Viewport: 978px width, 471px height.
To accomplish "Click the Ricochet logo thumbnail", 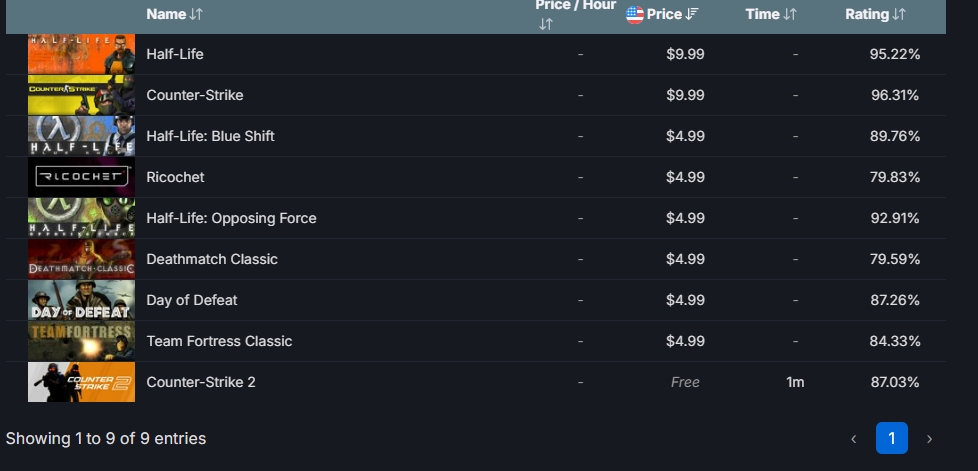I will click(x=81, y=177).
